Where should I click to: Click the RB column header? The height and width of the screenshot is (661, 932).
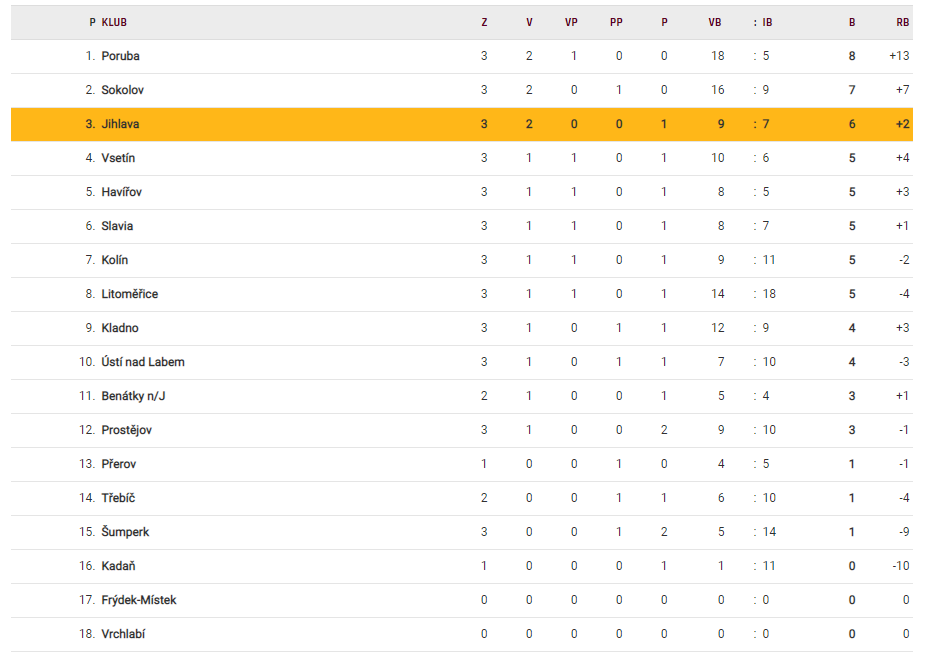click(x=902, y=22)
